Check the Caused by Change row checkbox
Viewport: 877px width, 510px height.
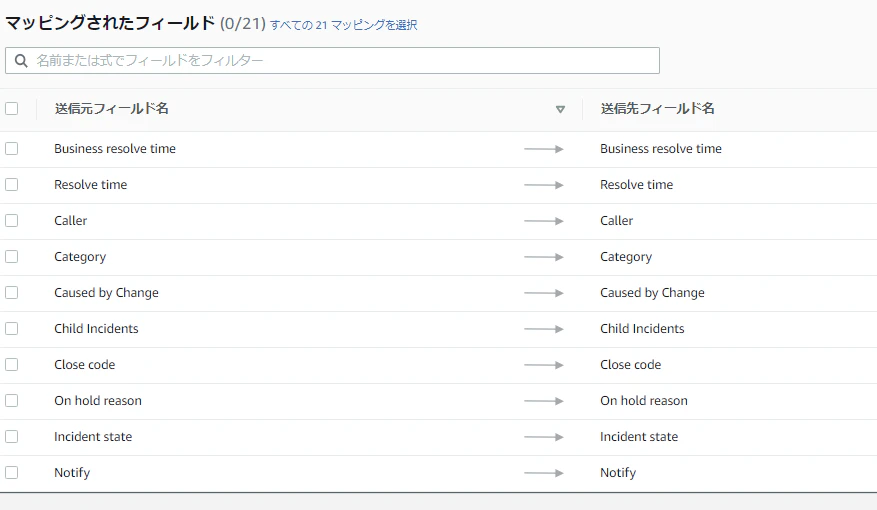tap(11, 292)
